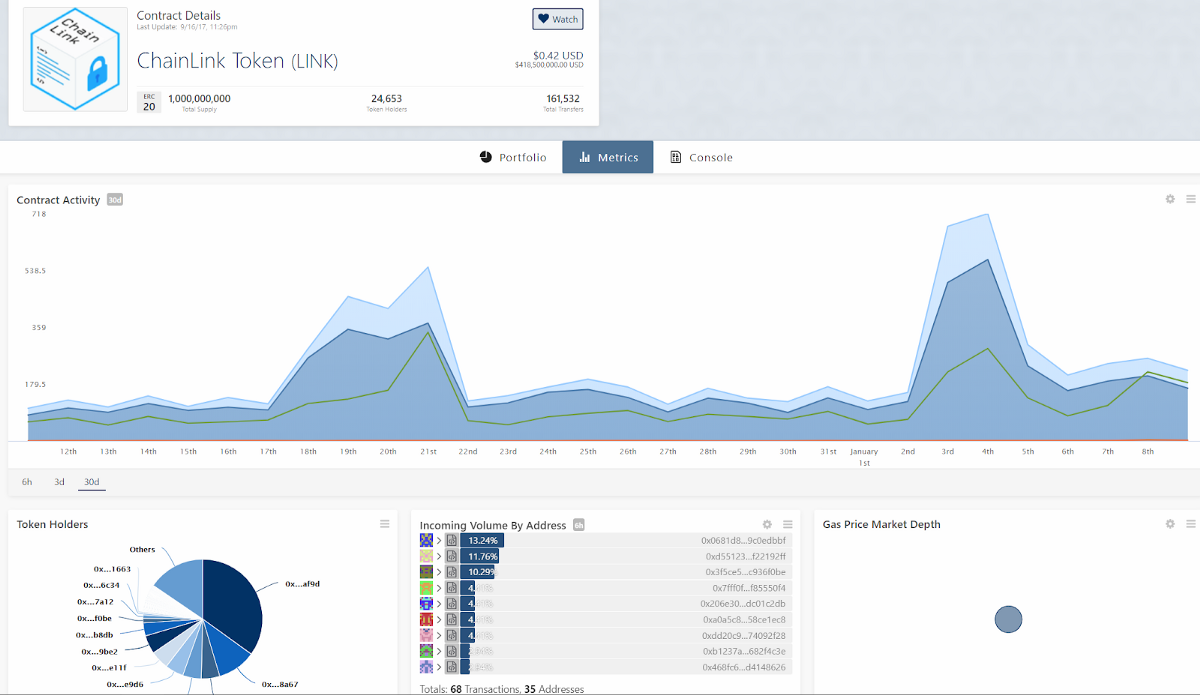Click identicon for address 0x468fc6…d4148626
Image resolution: width=1200 pixels, height=695 pixels.
[x=426, y=667]
